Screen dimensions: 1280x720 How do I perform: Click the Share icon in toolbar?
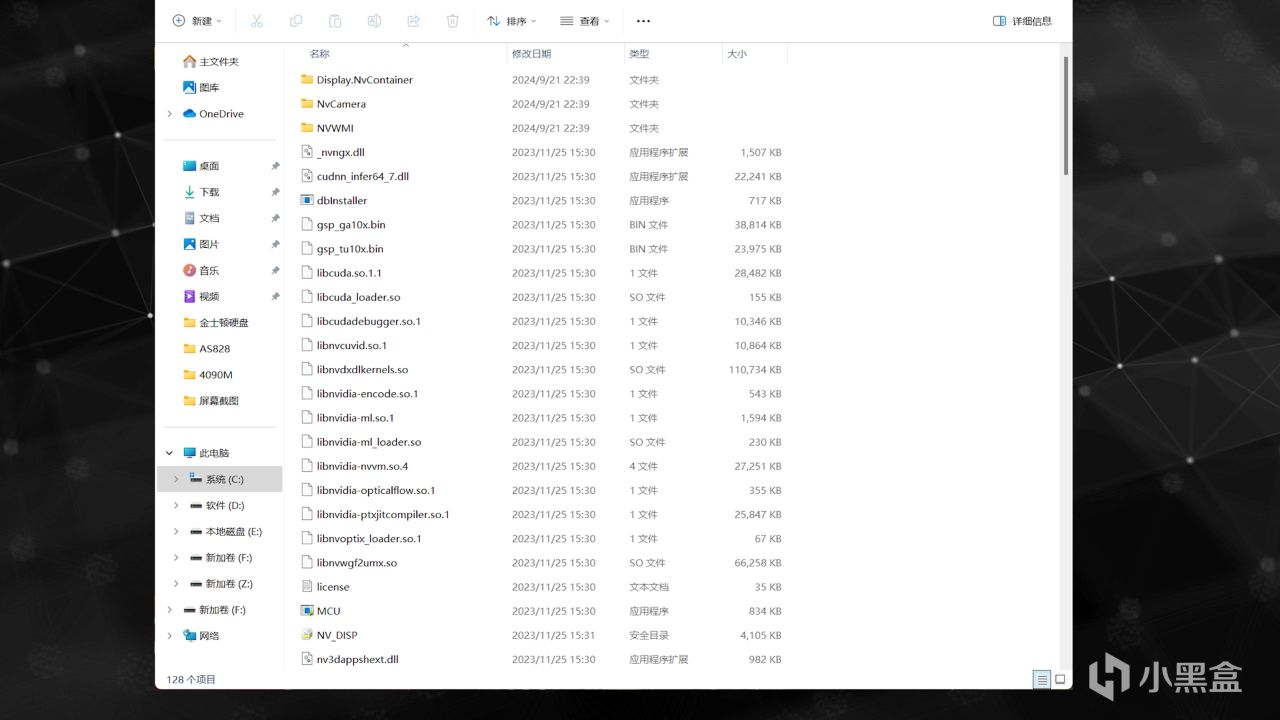(413, 21)
